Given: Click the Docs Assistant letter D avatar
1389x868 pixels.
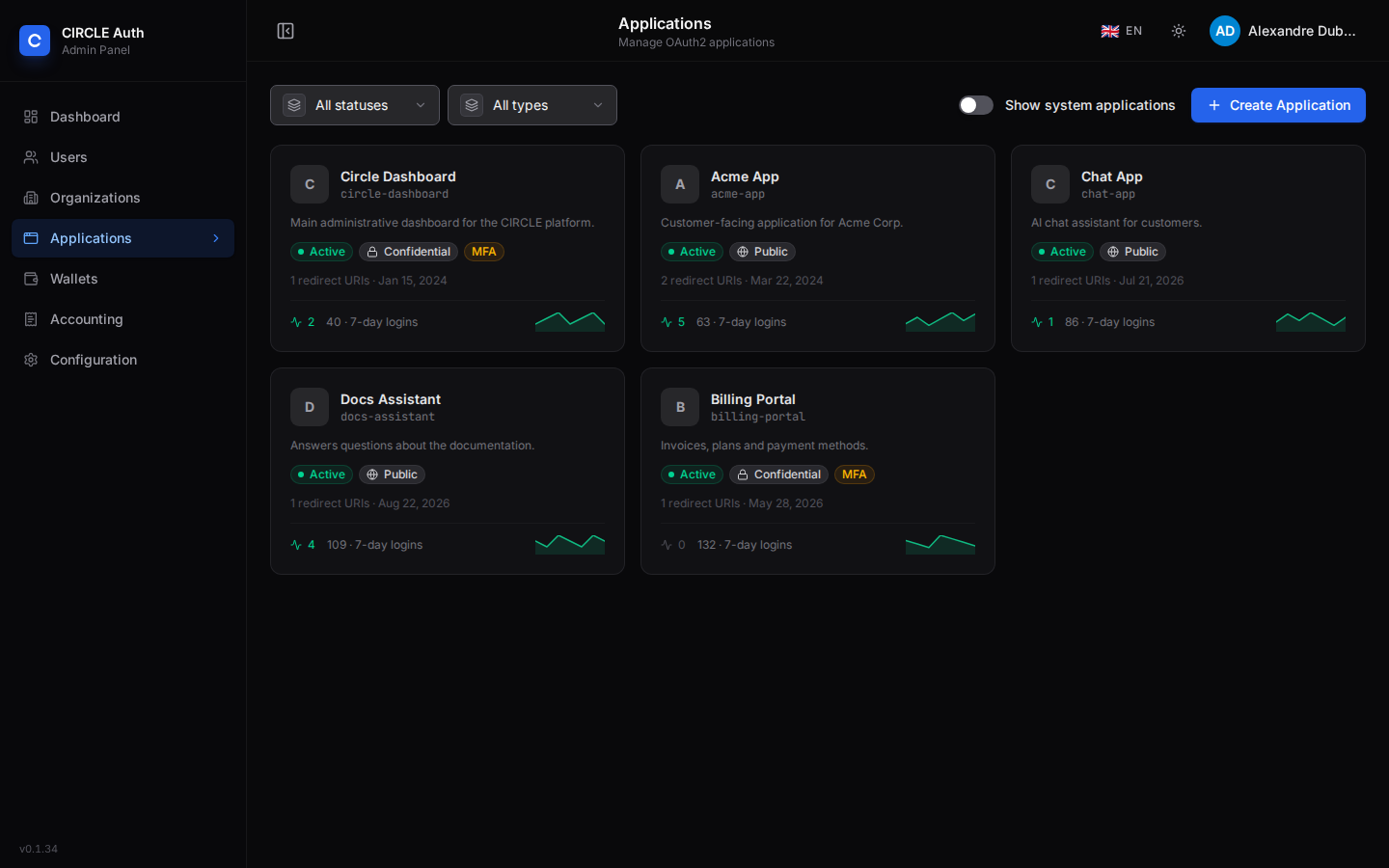Looking at the screenshot, I should coord(310,407).
